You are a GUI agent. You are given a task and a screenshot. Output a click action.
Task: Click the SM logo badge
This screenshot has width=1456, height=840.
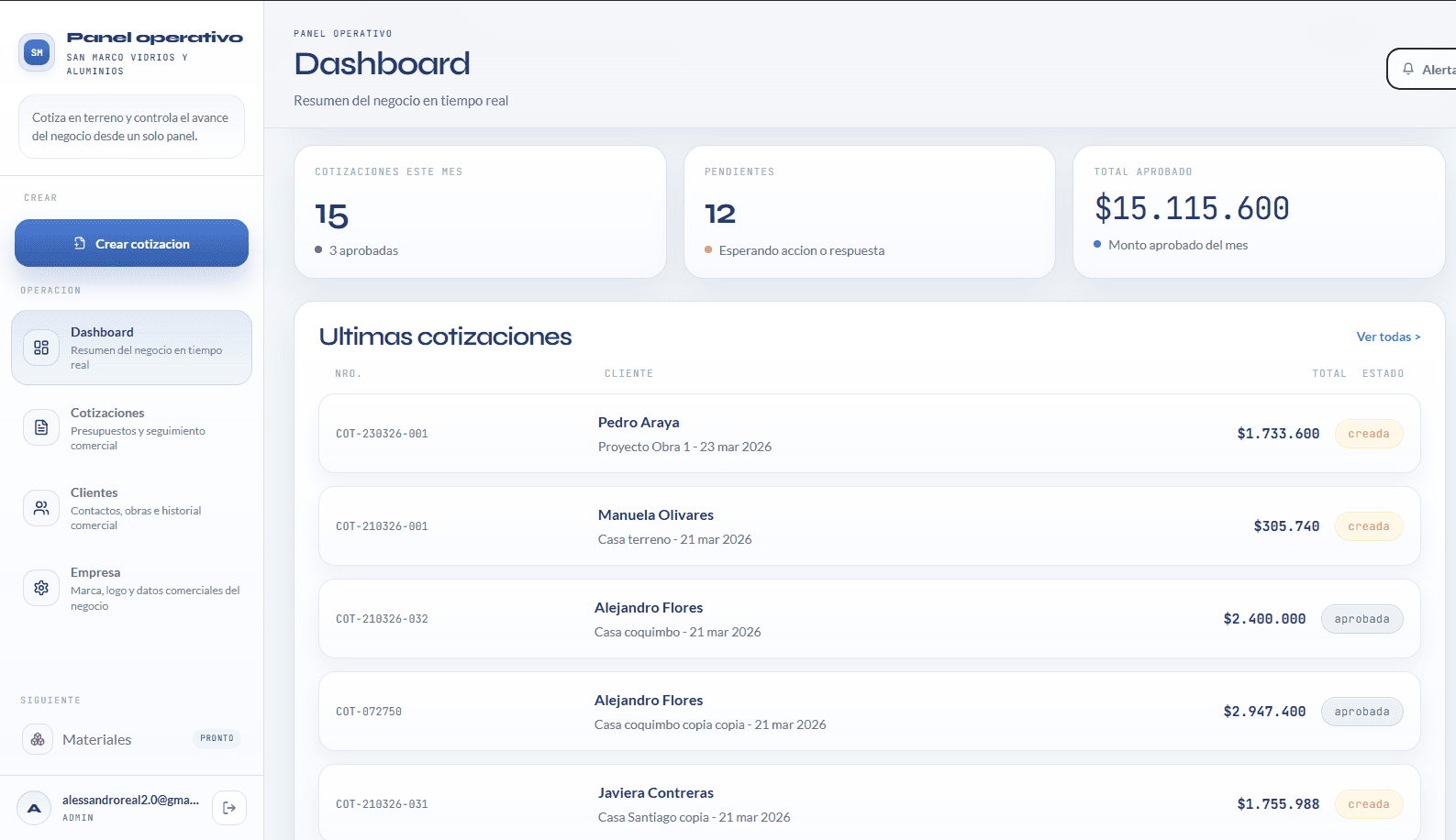[x=37, y=53]
